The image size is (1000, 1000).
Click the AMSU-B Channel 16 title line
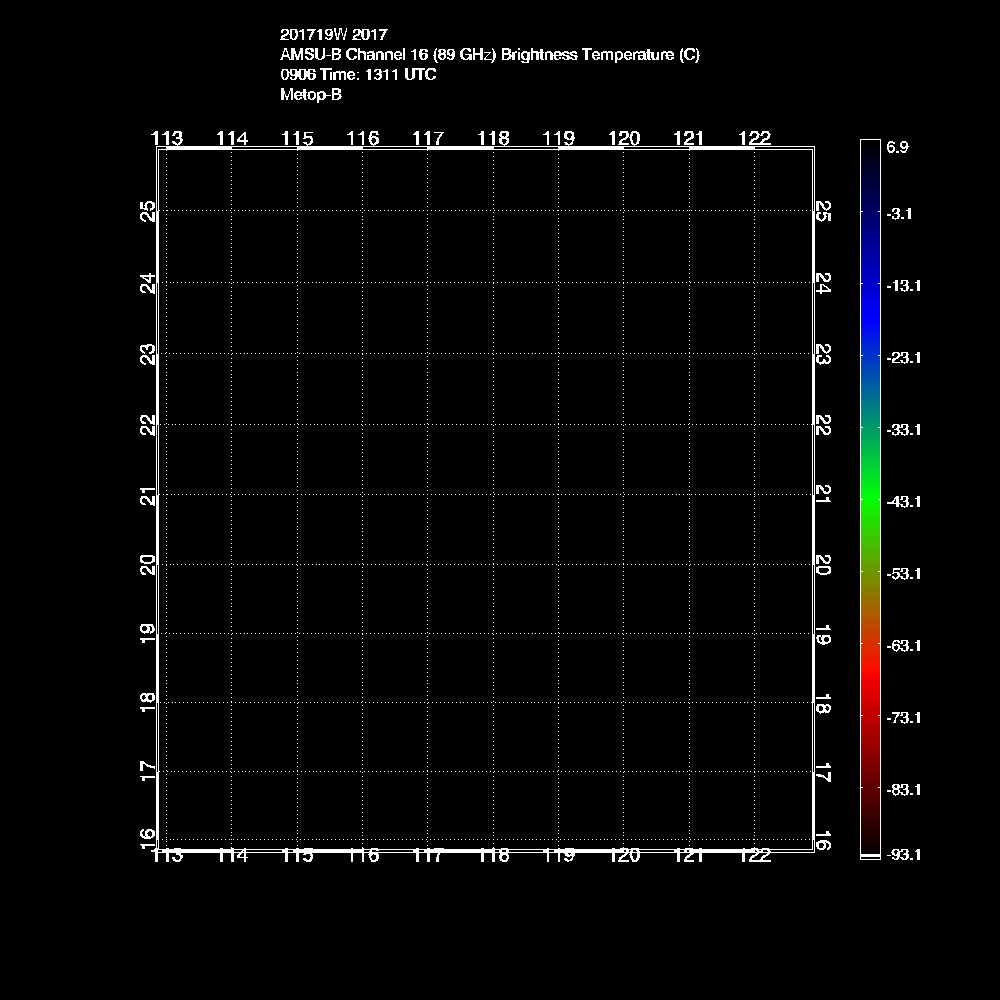click(x=489, y=55)
